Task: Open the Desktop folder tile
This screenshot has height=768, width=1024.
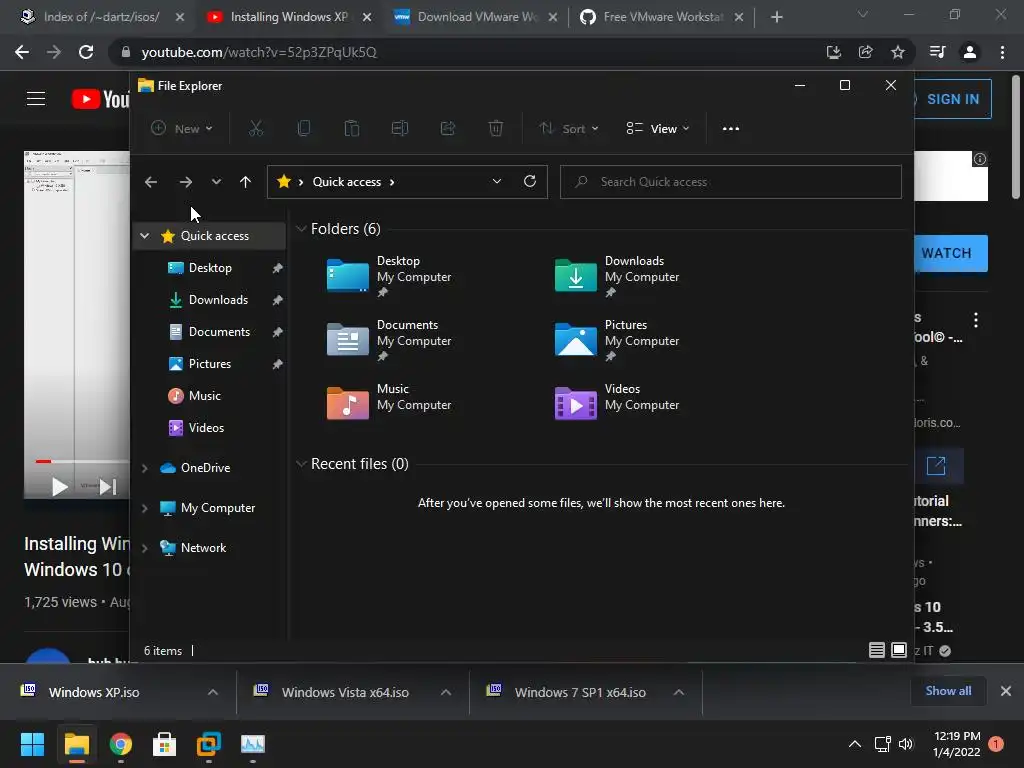Action: [389, 276]
